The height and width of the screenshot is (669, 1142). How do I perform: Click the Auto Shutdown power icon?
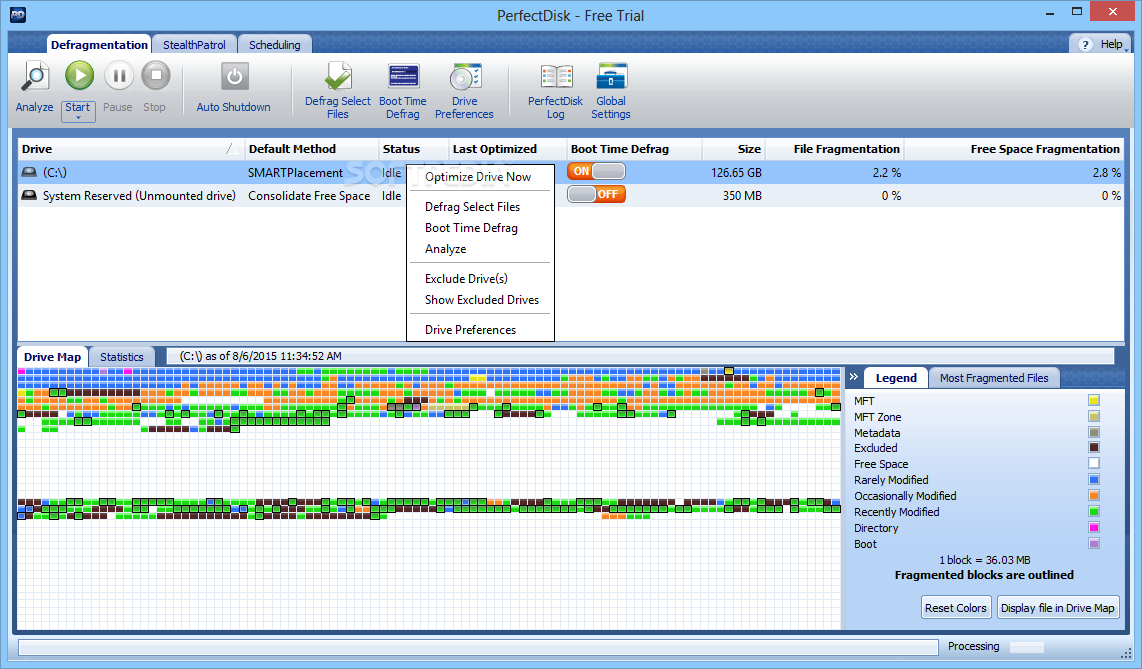(234, 76)
